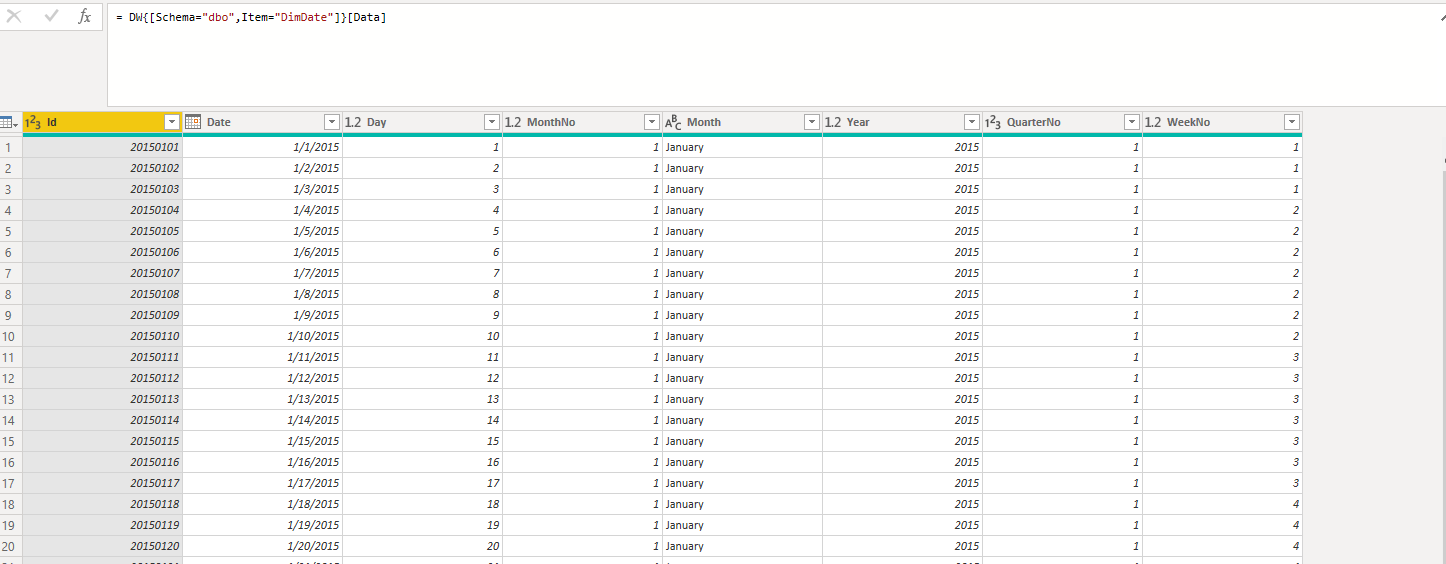The height and width of the screenshot is (564, 1446).
Task: Select the QuarterNo column header
Action: [x=1062, y=122]
